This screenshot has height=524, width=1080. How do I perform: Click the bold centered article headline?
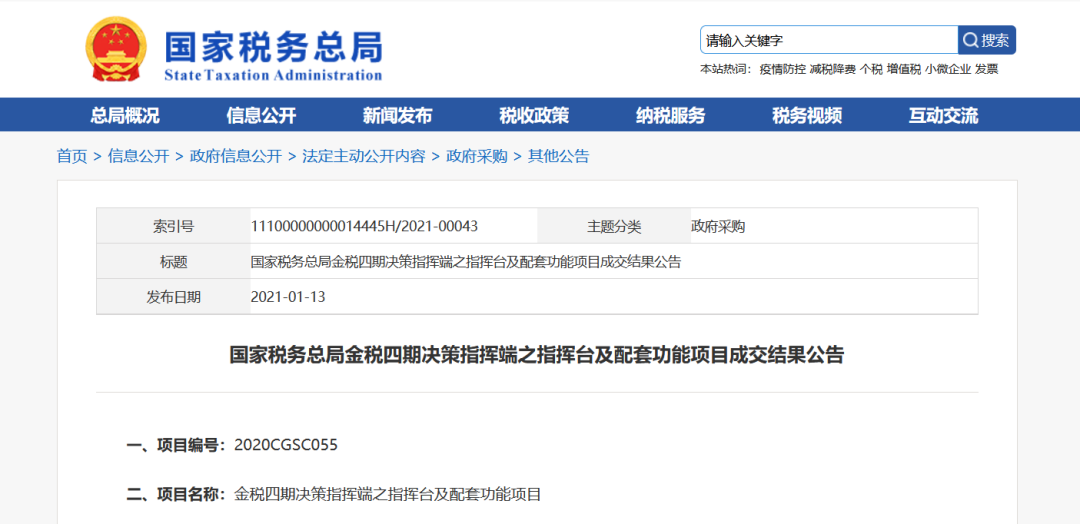(x=537, y=355)
